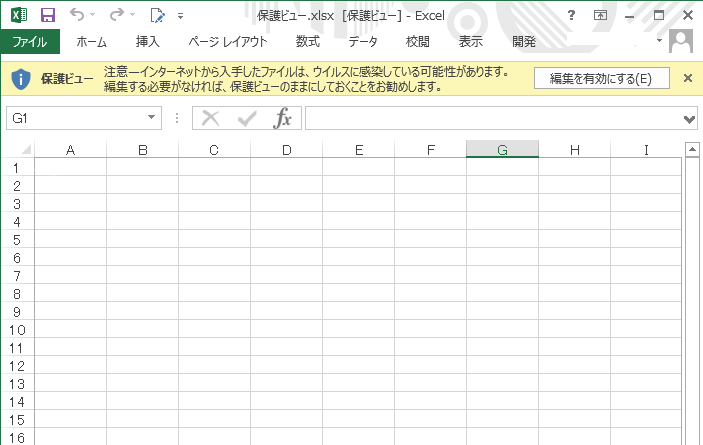Open the ページ レイアウト tab
The height and width of the screenshot is (445, 703).
coord(227,42)
